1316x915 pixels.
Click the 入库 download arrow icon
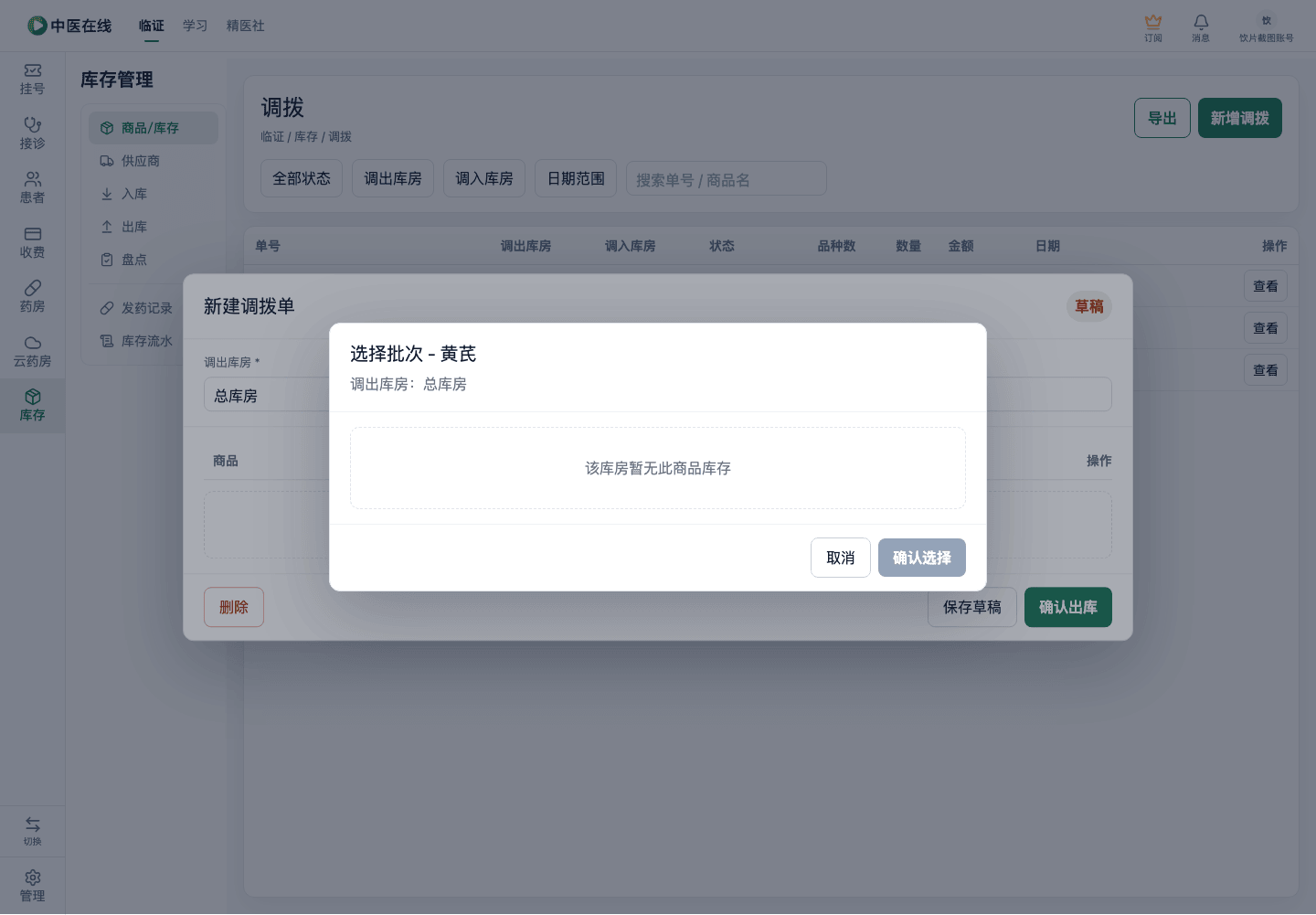pyautogui.click(x=107, y=194)
